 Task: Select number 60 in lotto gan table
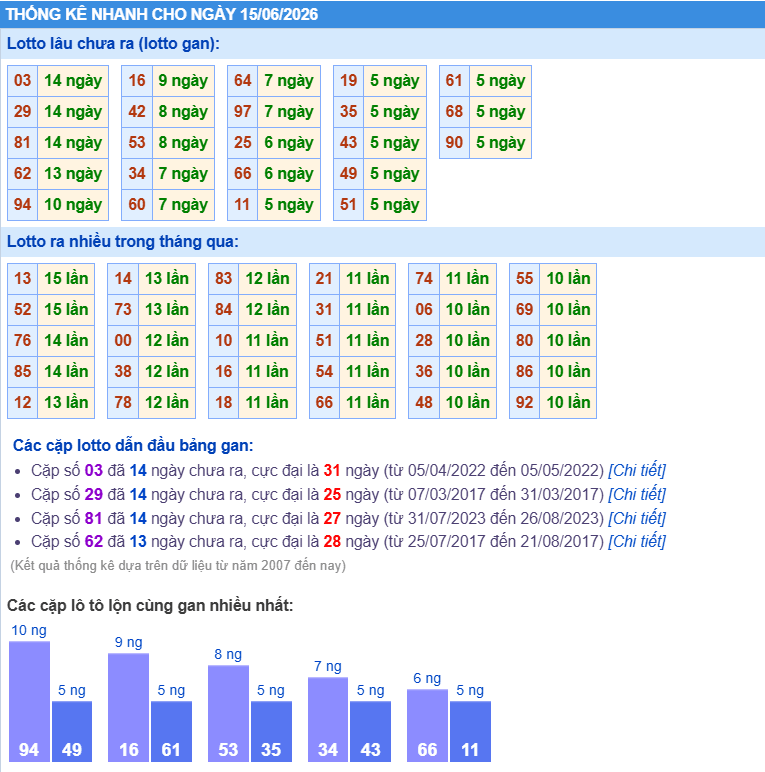coord(137,205)
